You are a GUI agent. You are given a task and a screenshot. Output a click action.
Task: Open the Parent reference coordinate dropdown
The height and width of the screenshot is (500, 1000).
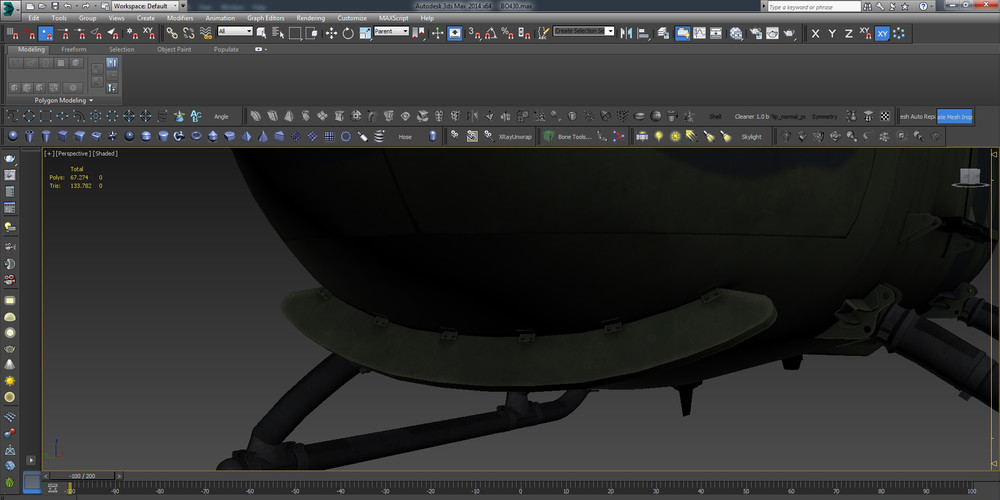(x=391, y=32)
